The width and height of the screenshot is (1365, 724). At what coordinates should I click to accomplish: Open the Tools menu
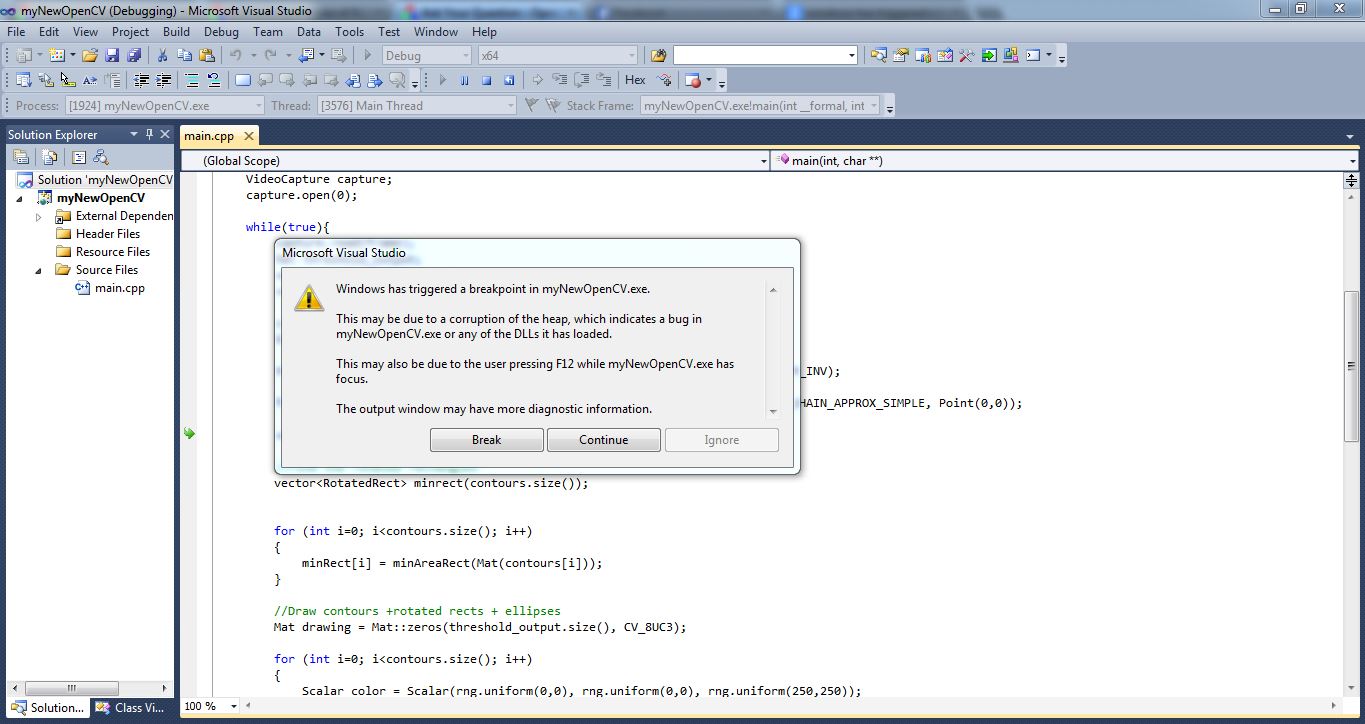click(349, 32)
